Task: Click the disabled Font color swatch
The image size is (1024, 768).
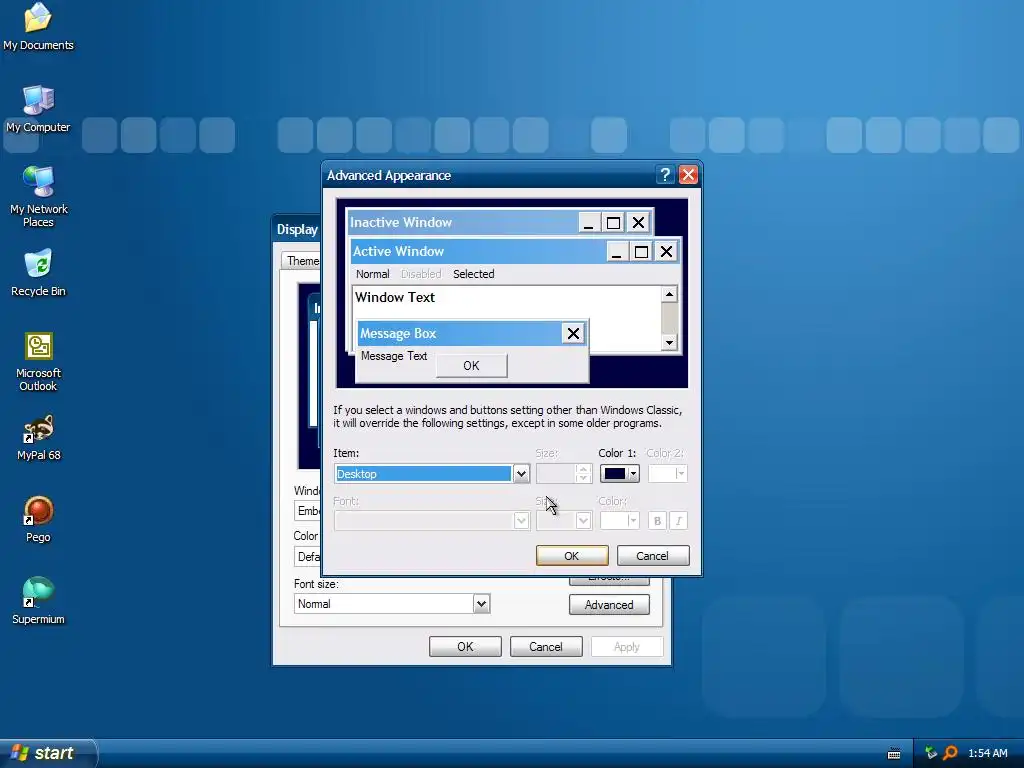Action: (619, 520)
